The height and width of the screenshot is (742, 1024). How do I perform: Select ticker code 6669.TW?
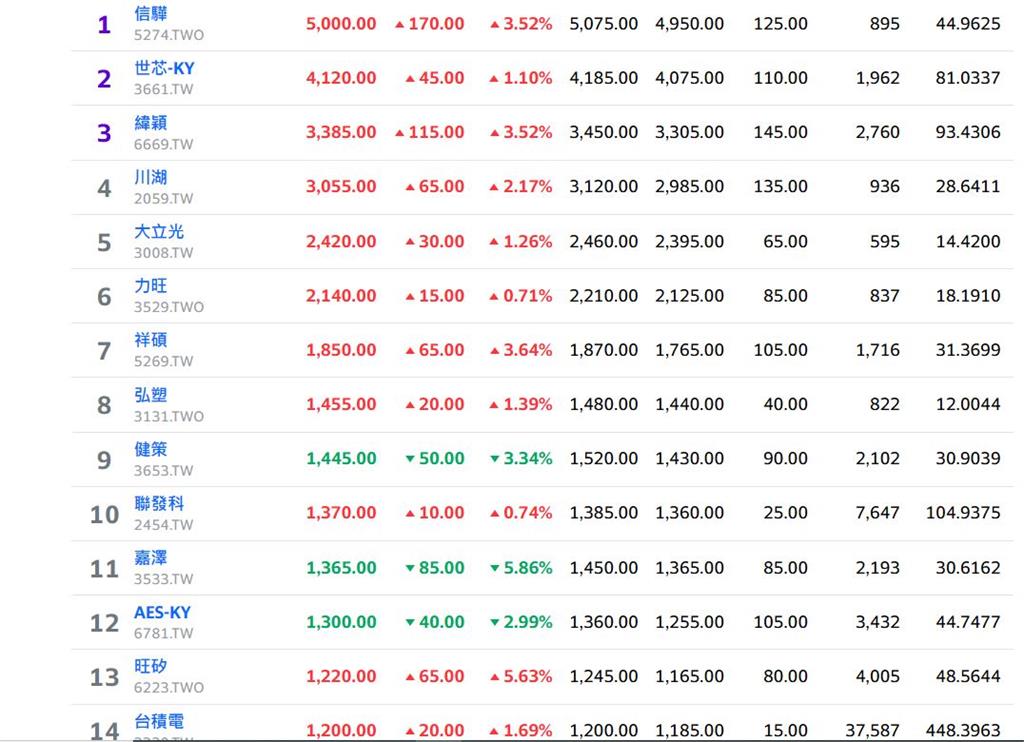[164, 144]
